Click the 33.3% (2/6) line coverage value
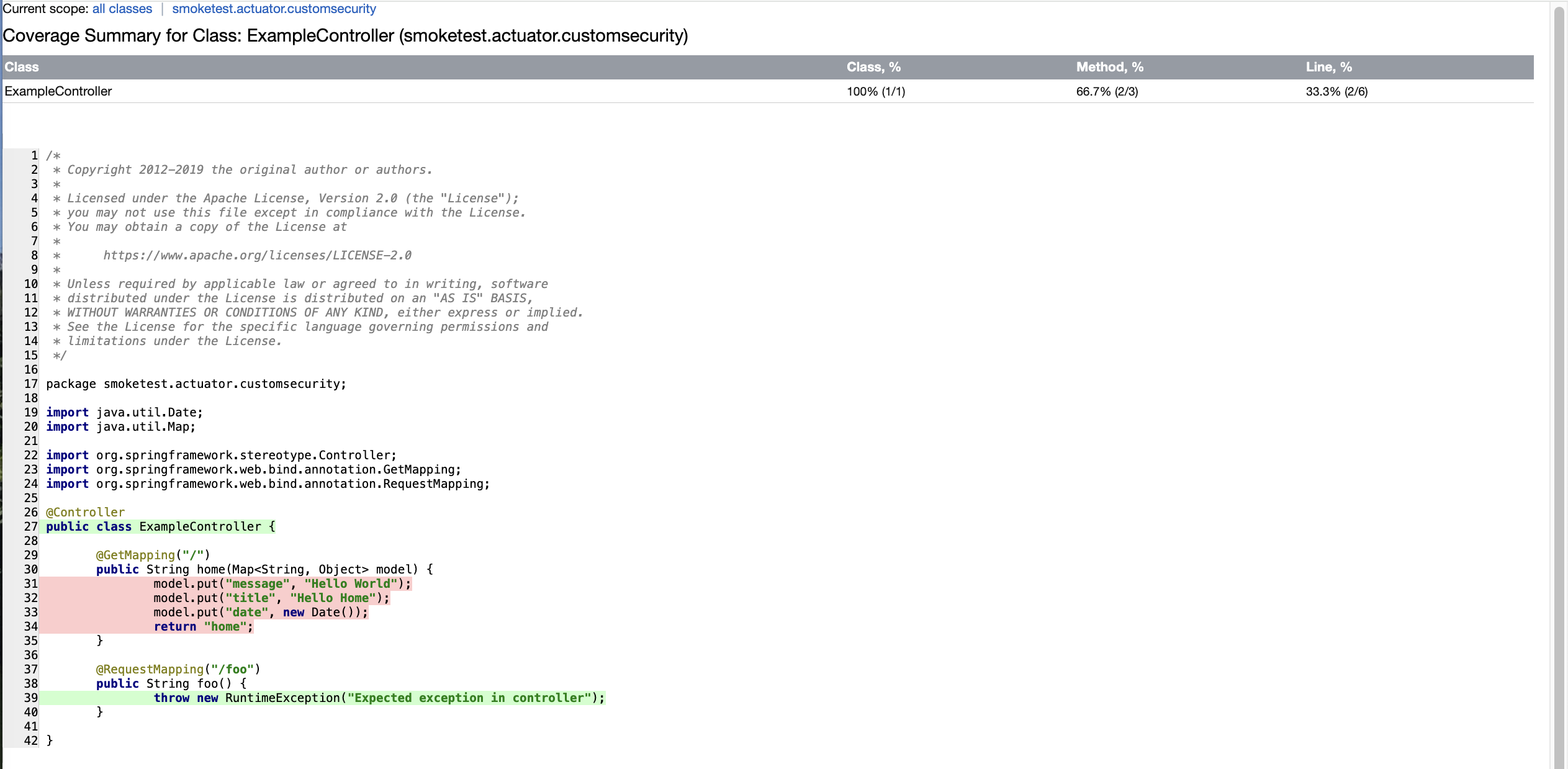This screenshot has height=769, width=1568. [x=1336, y=91]
